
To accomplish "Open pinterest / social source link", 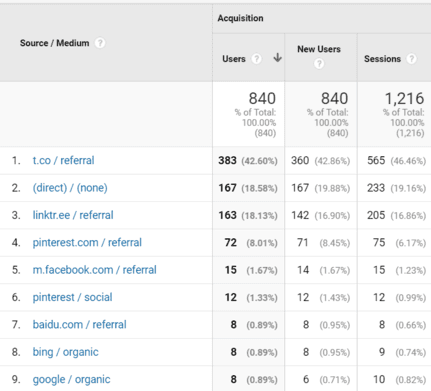I will tap(72, 297).
